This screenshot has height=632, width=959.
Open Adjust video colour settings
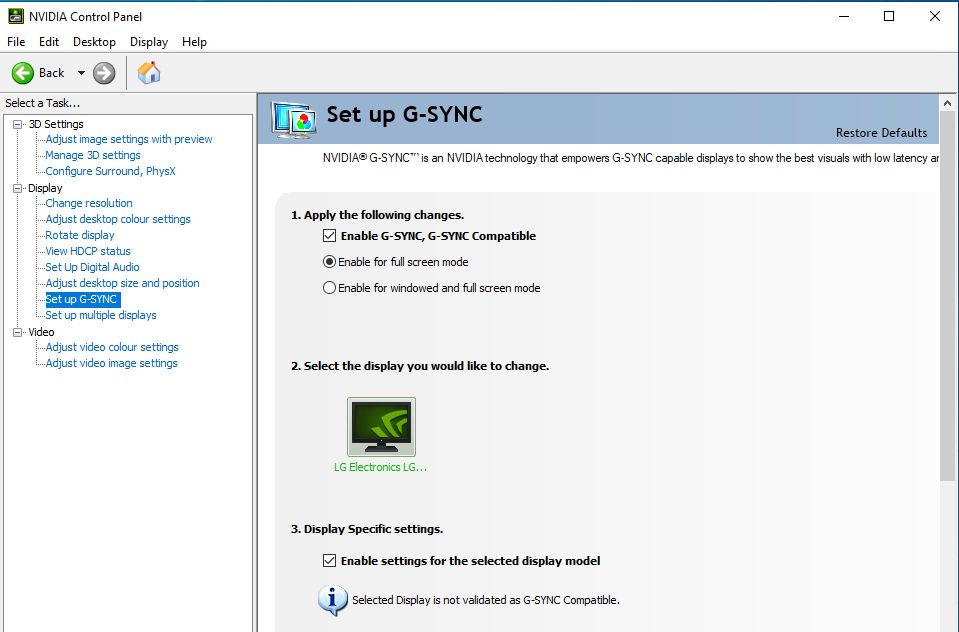click(112, 347)
